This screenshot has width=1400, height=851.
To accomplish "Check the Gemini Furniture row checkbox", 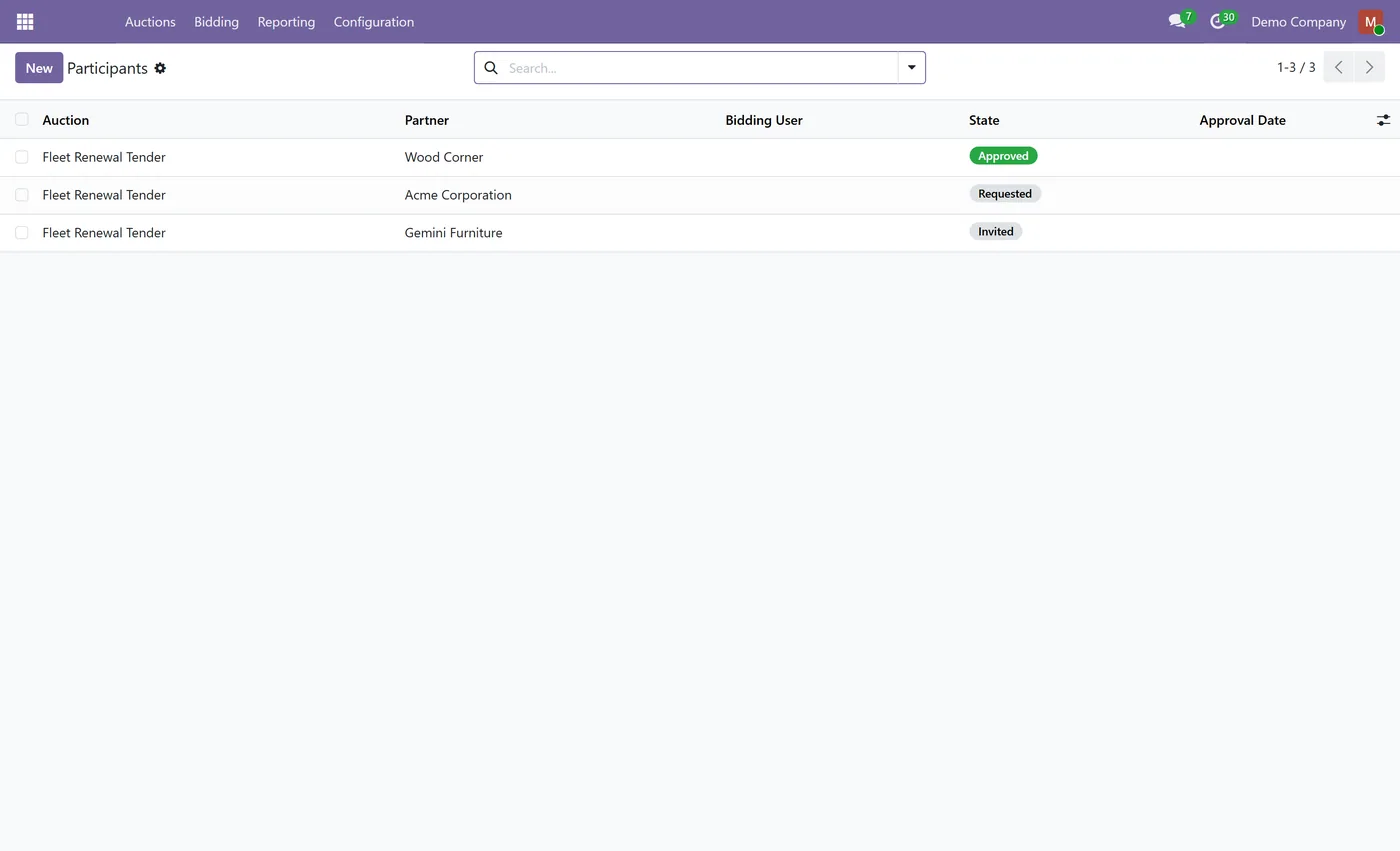I will pyautogui.click(x=22, y=232).
